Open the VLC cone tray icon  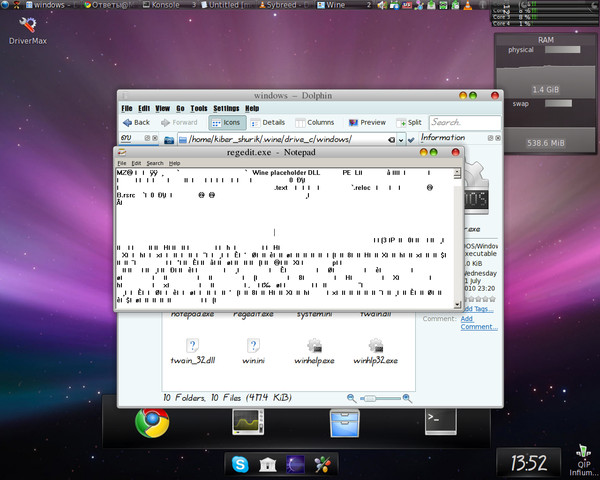click(468, 5)
